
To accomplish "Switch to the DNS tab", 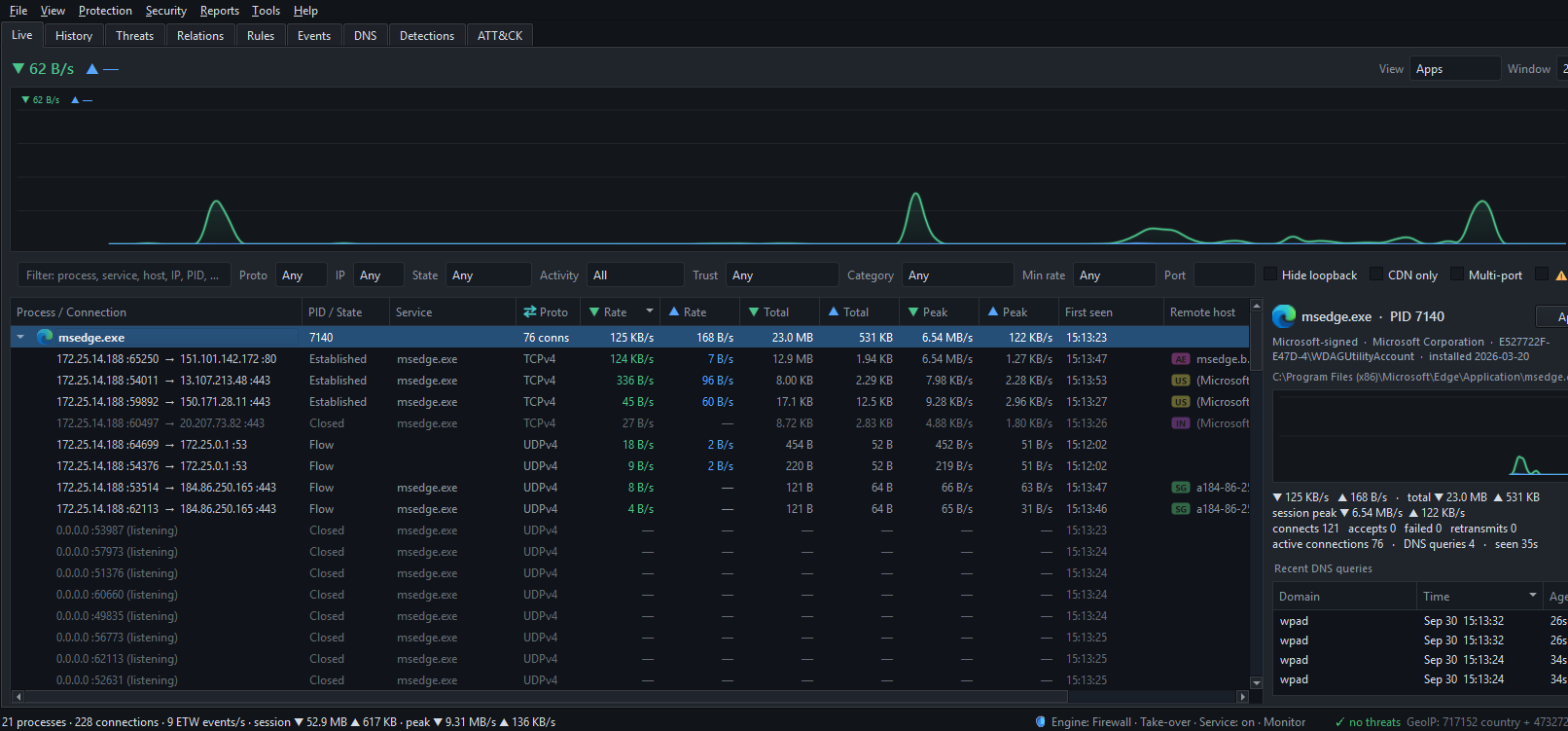I will tap(366, 36).
